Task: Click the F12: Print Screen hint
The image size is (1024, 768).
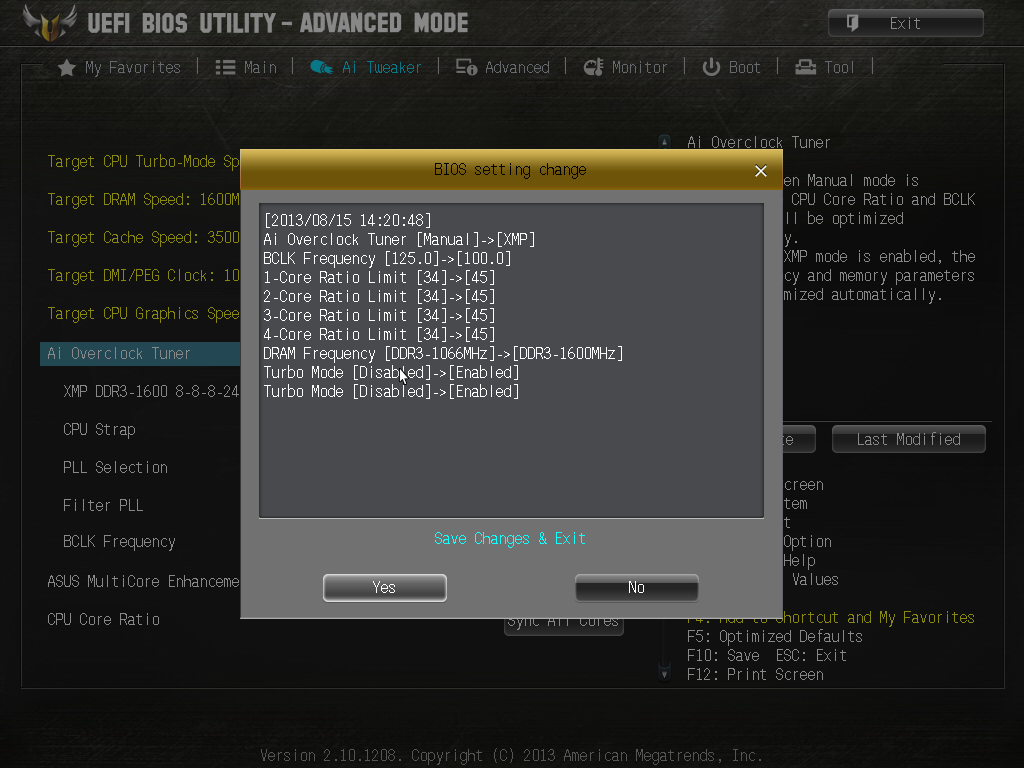Action: click(x=755, y=675)
